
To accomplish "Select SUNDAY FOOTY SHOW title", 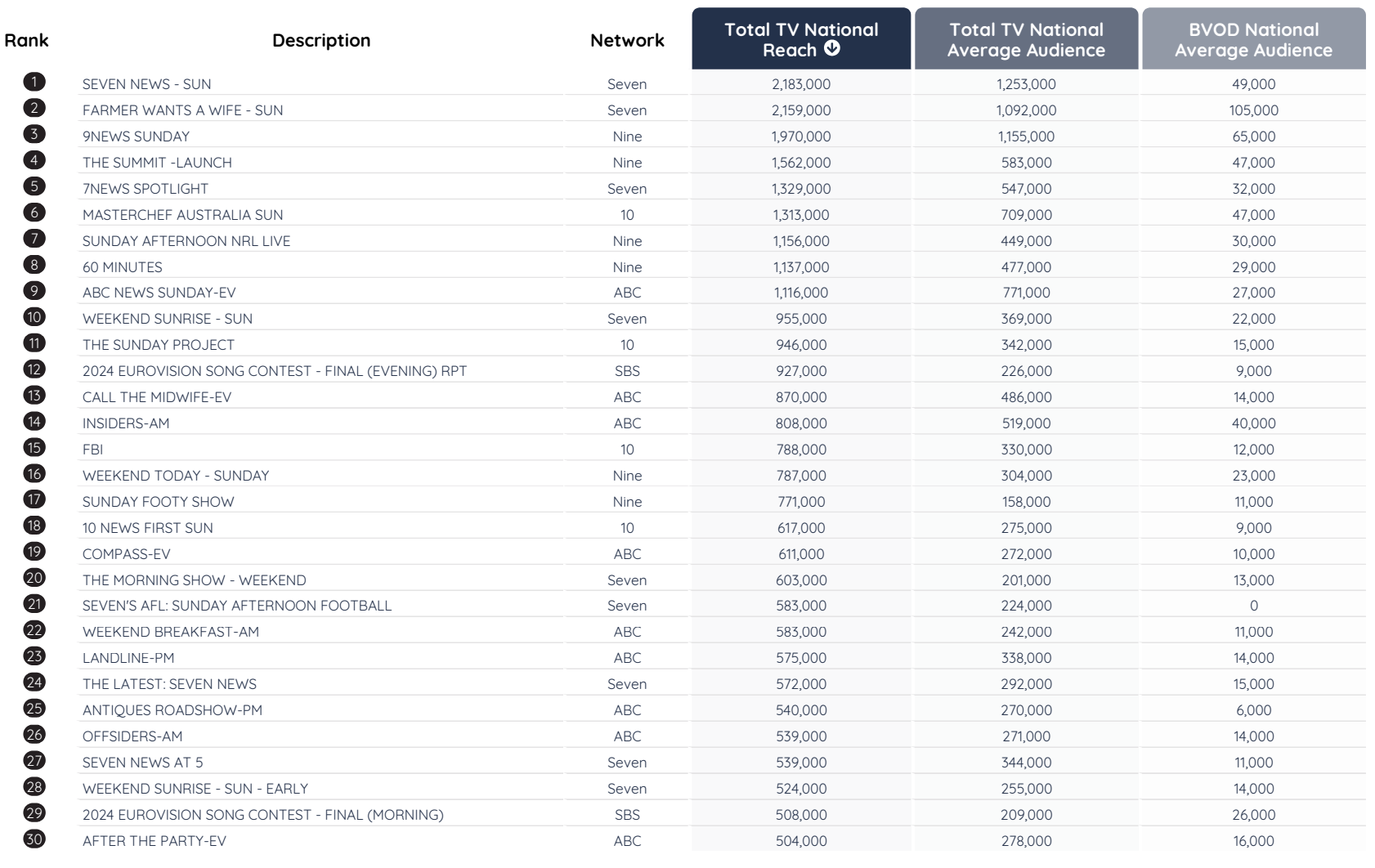I will click(x=159, y=502).
